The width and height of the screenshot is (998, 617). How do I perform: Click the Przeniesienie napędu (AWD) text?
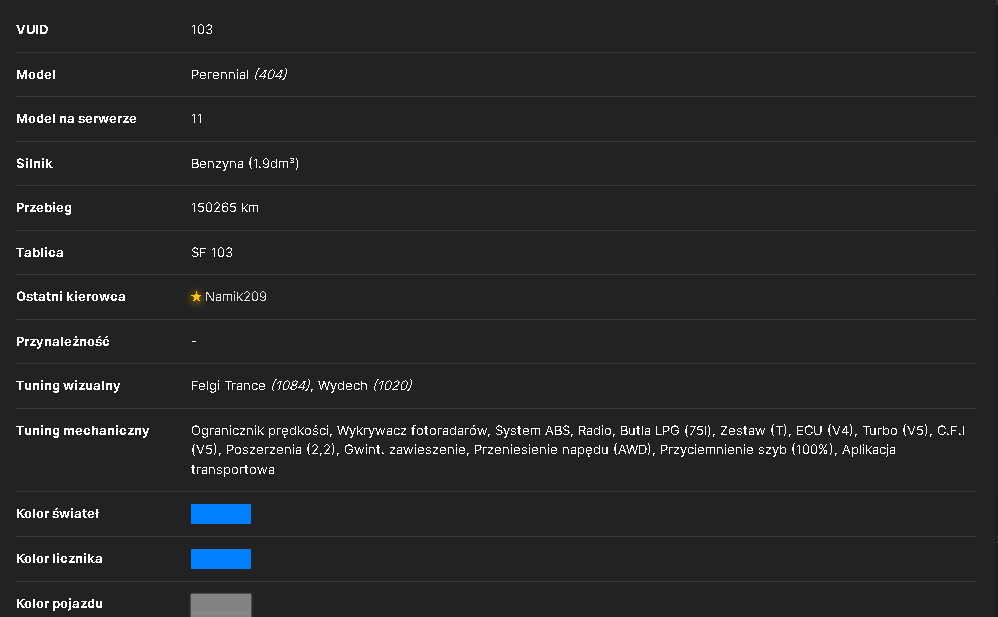coord(563,450)
